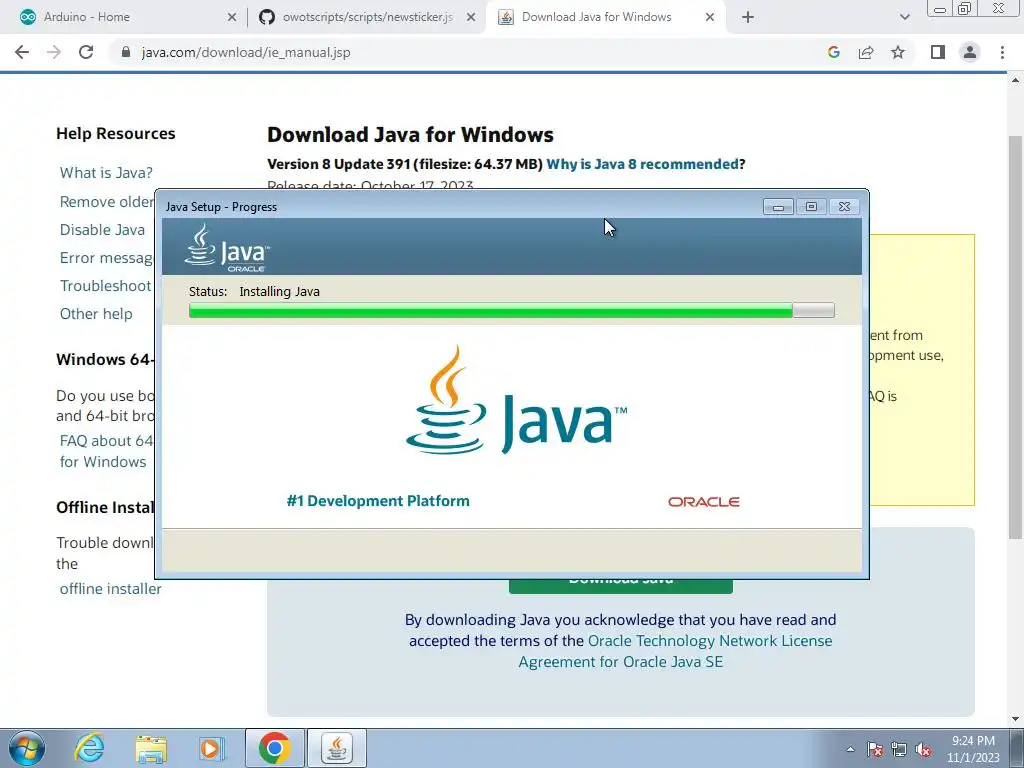
Task: Maximize the Java Setup window
Action: 811,206
